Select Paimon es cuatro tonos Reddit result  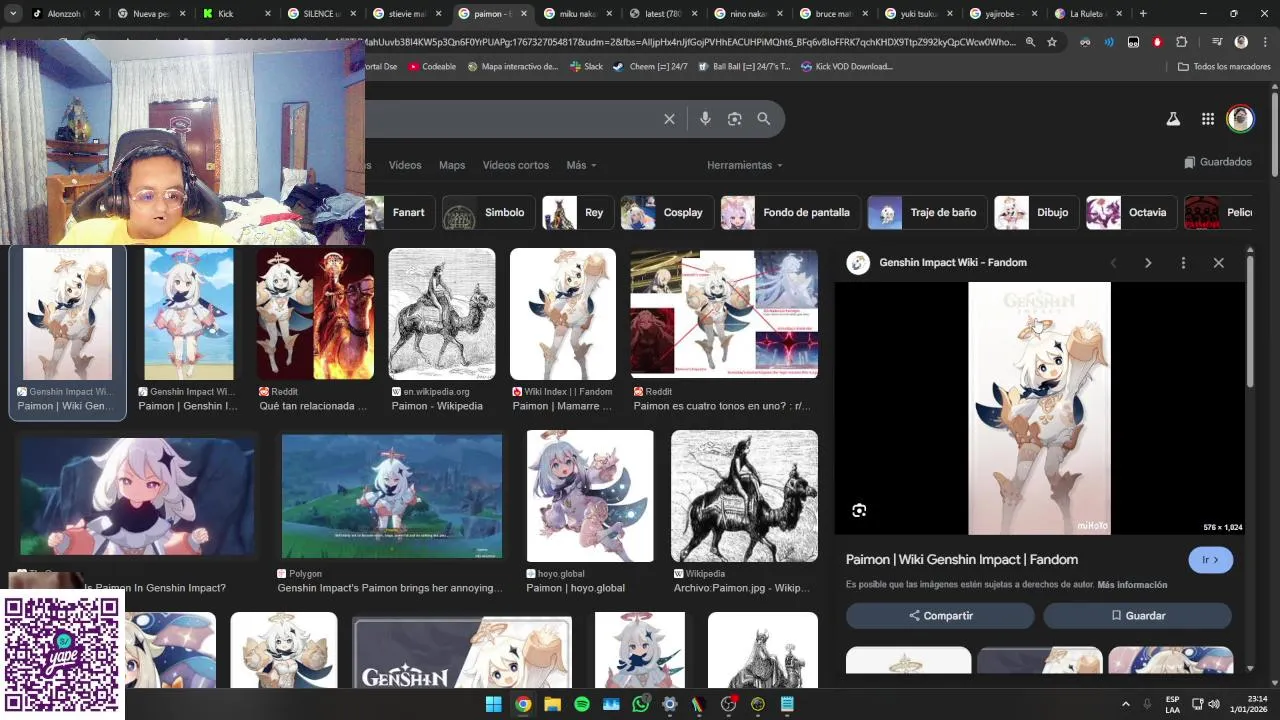point(724,314)
